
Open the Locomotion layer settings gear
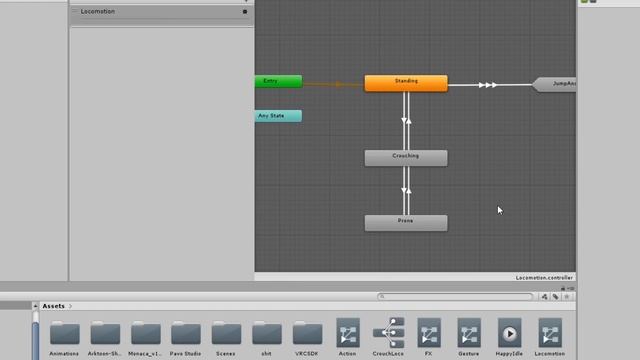245,11
